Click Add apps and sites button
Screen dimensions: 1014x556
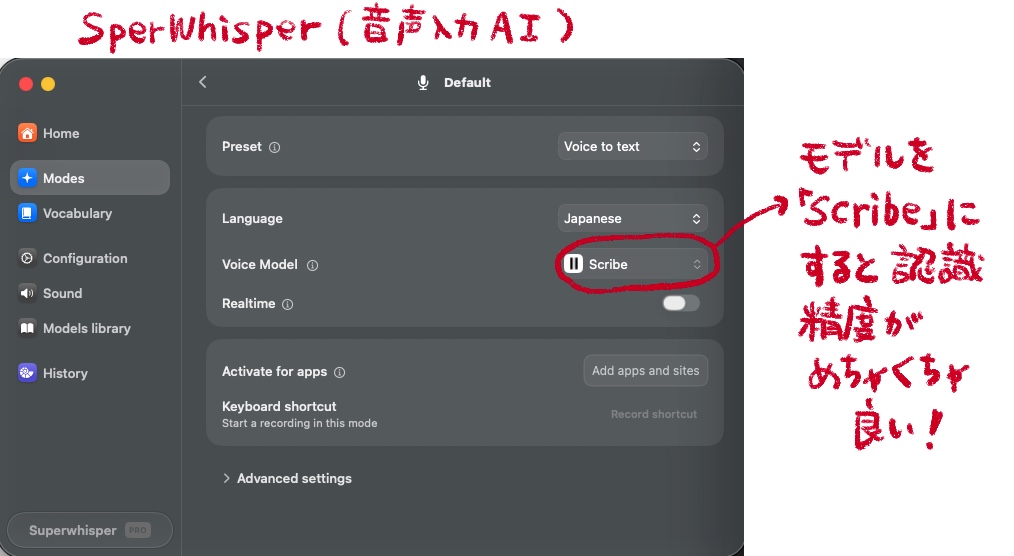point(645,370)
